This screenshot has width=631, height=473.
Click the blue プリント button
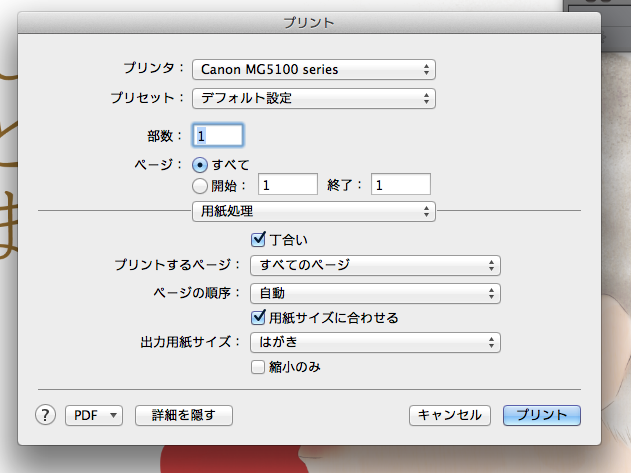point(542,415)
